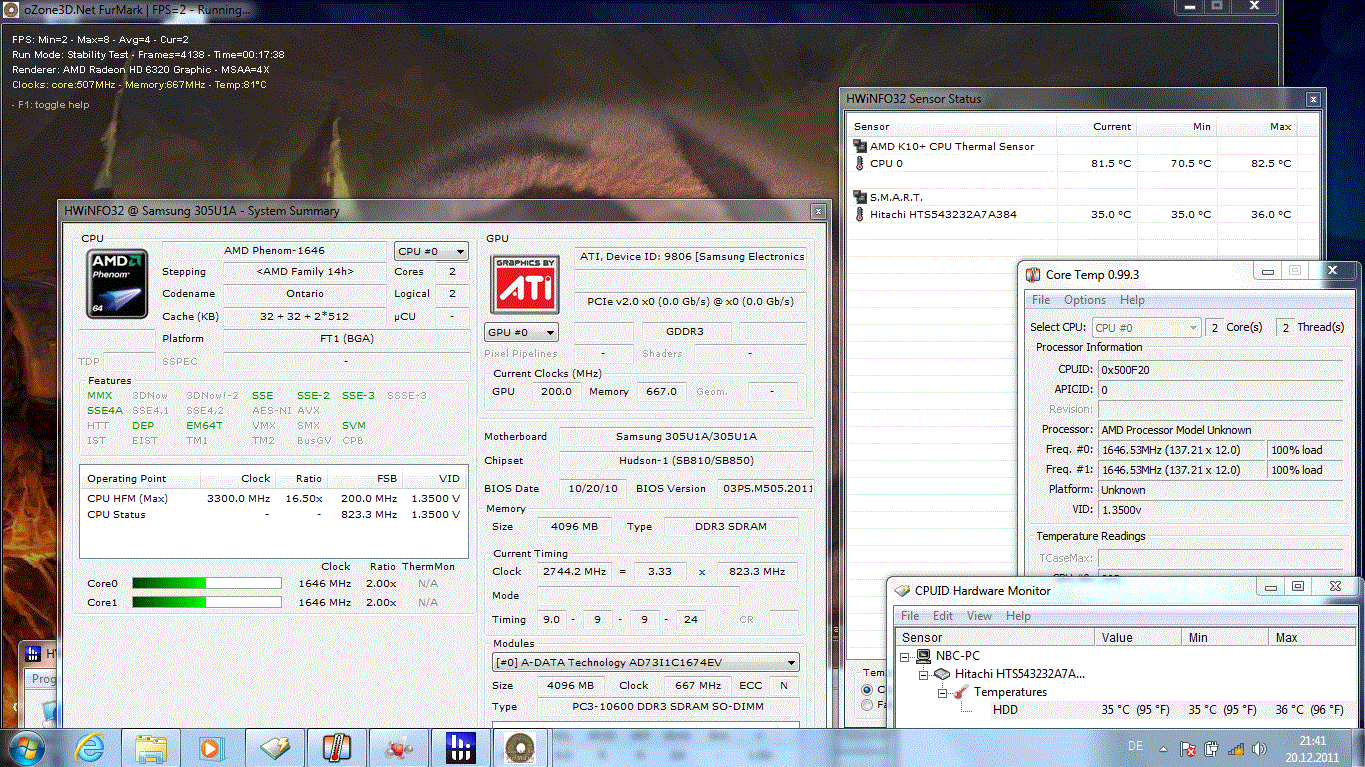The image size is (1365, 767).
Task: Open the Windows Start menu orb
Action: [x=27, y=747]
